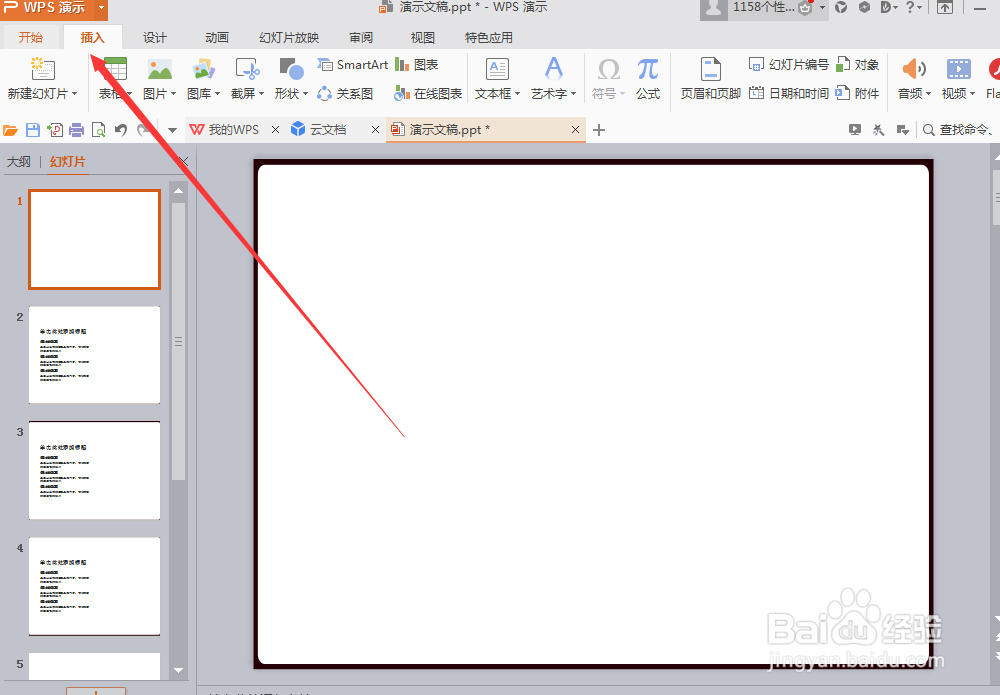Click the Symbol (符号) omega icon
The image size is (1000, 695).
click(608, 69)
